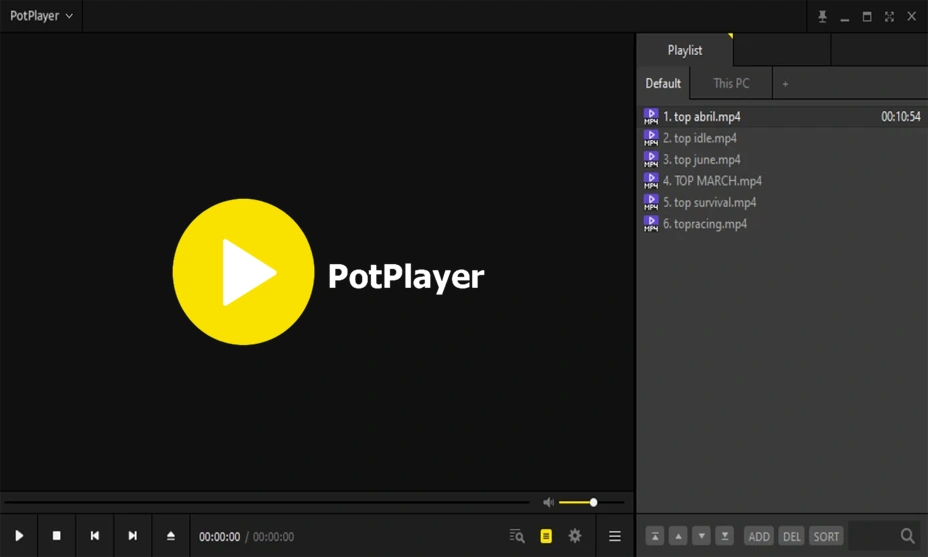Click the MP4 file icon of top idle.mp4
Screen dimensions: 928x557
coord(651,138)
